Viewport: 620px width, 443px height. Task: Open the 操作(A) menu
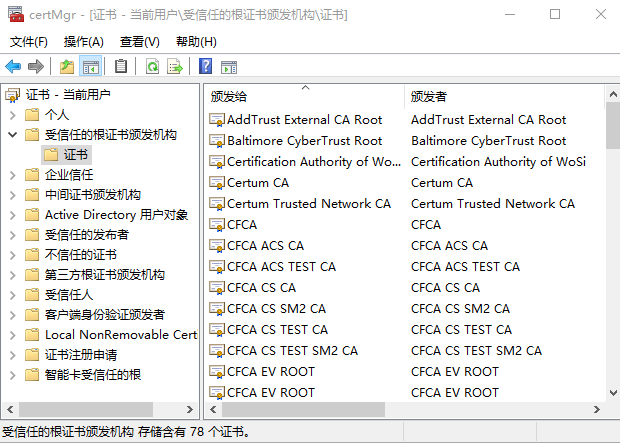coord(83,42)
